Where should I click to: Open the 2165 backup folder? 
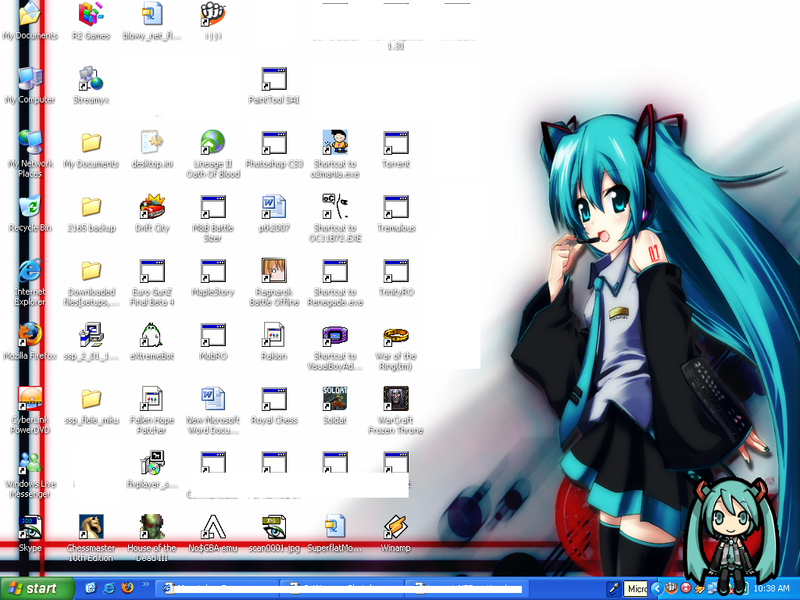click(91, 207)
